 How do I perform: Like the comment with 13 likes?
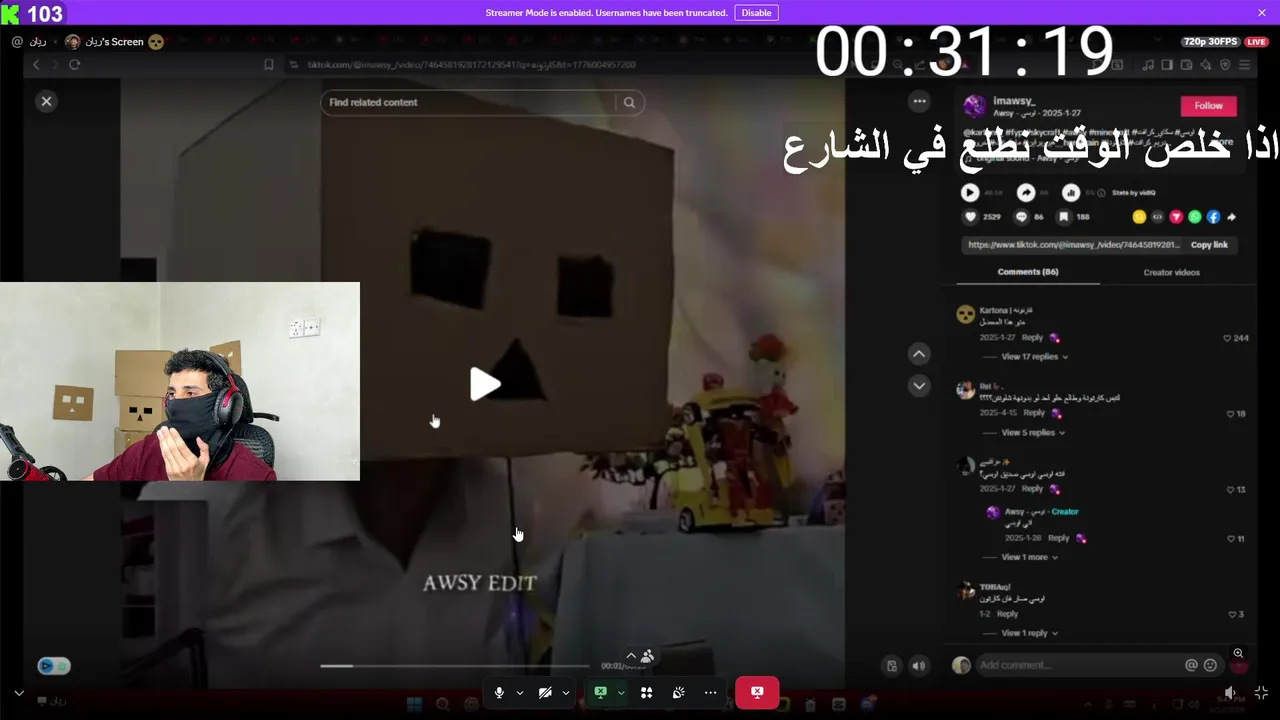1231,490
